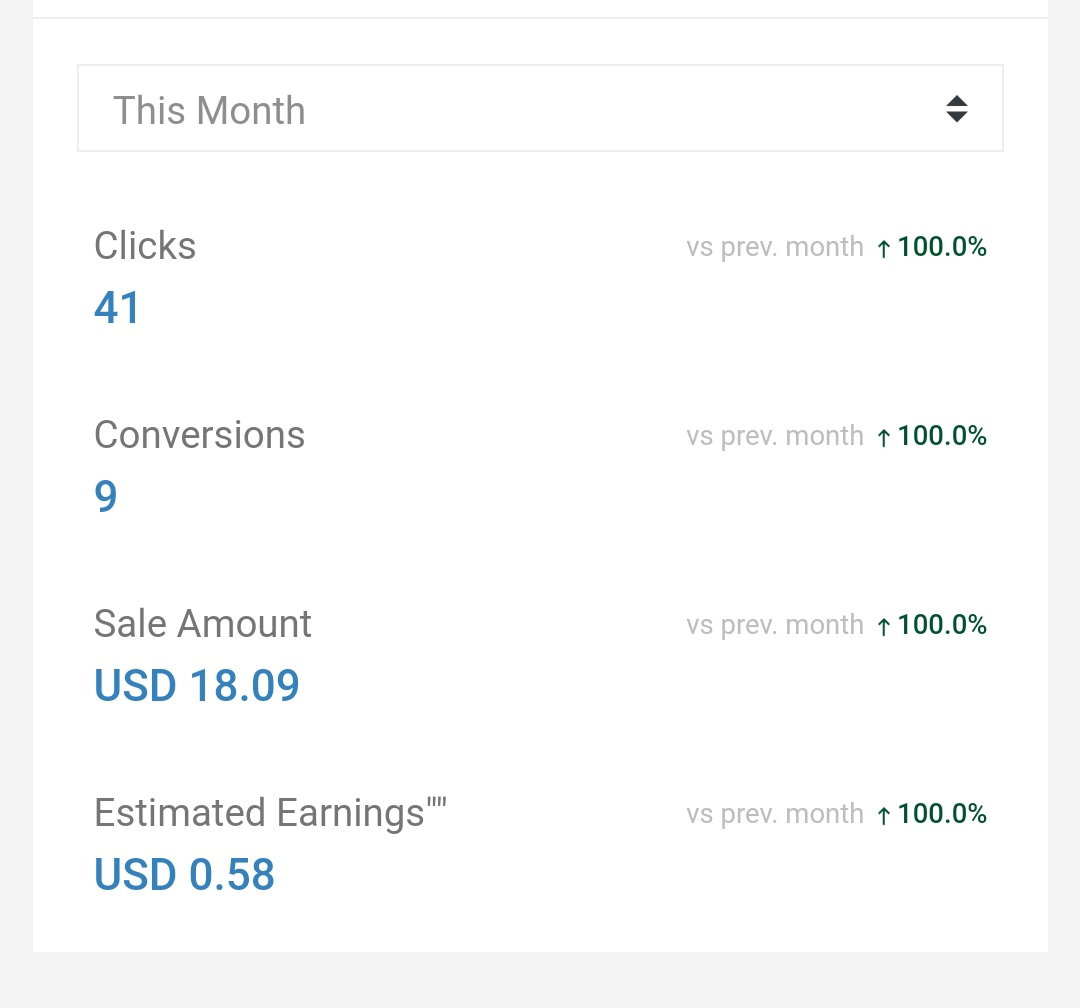Click the USD 18.09 sale amount value

click(x=196, y=686)
